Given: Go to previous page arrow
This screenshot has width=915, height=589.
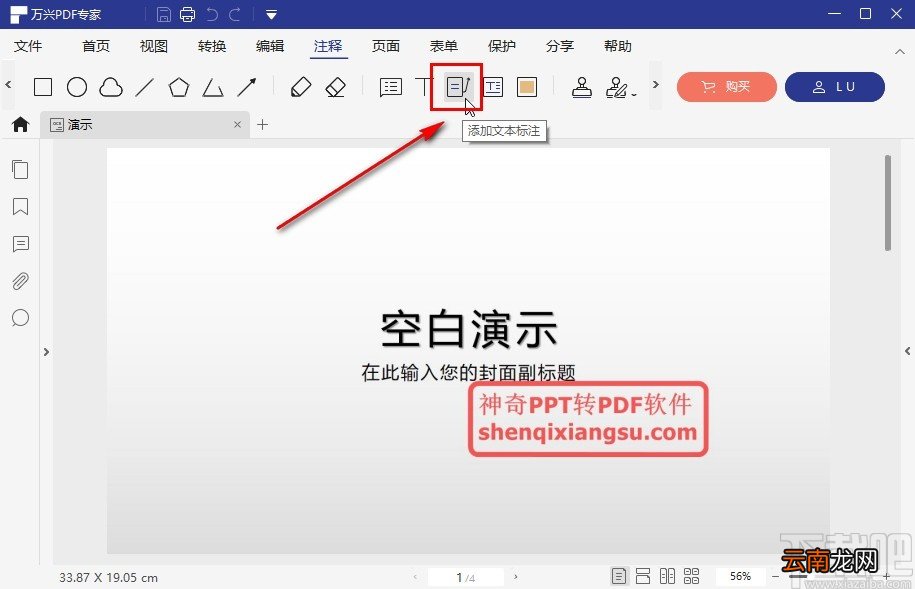Looking at the screenshot, I should tap(415, 577).
